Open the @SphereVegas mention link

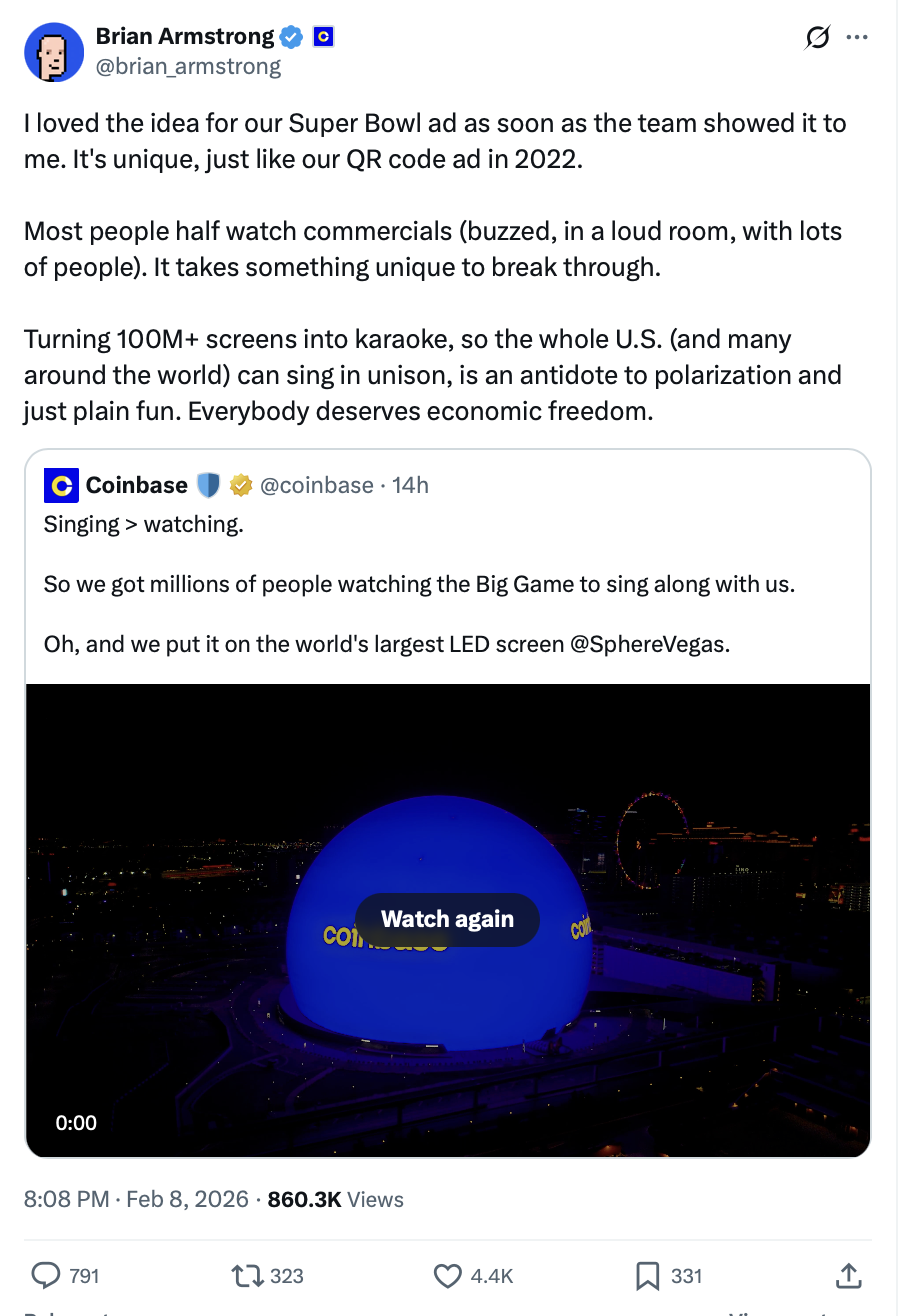[x=649, y=643]
